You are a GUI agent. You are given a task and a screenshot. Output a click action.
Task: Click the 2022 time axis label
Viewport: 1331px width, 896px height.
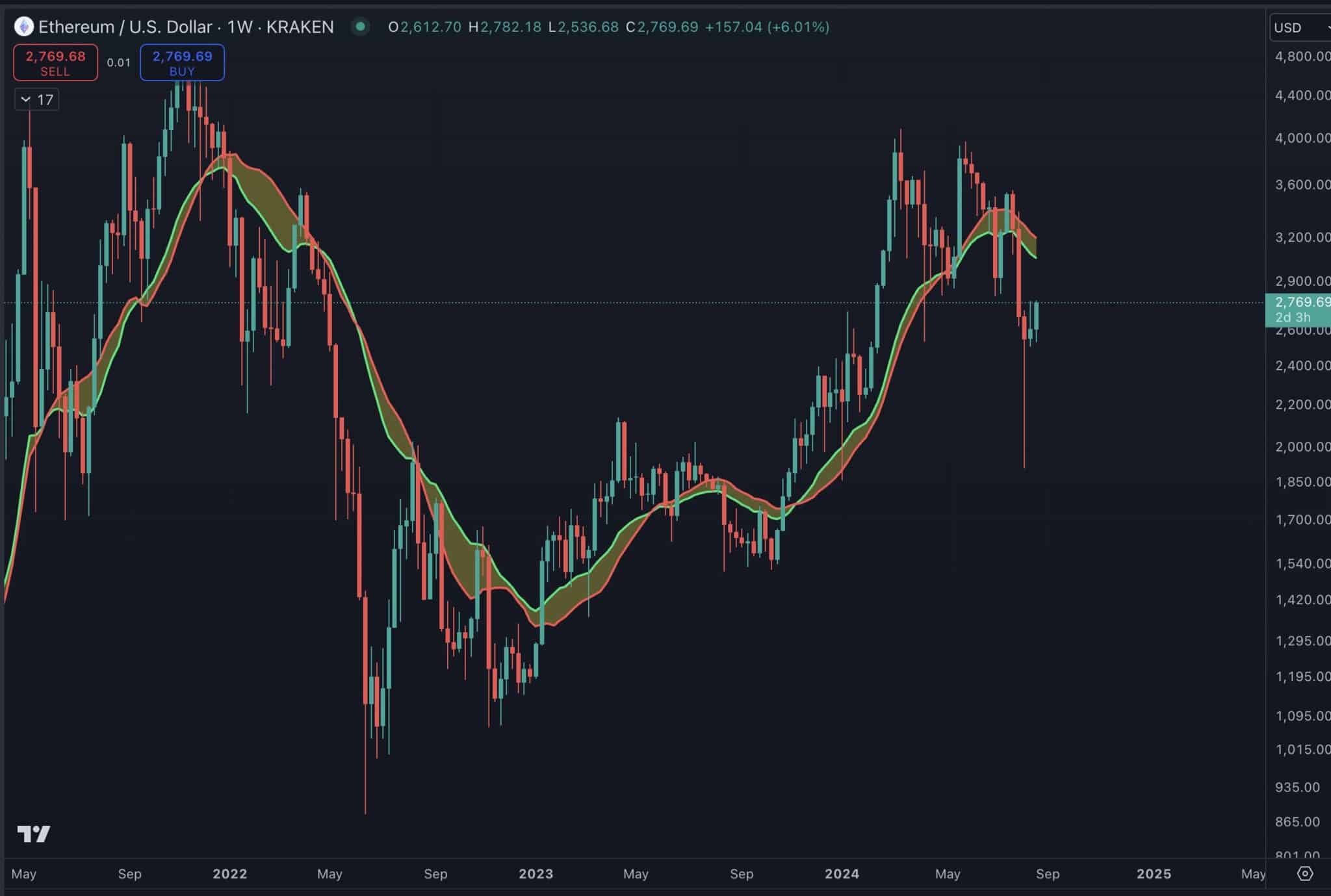tap(230, 874)
